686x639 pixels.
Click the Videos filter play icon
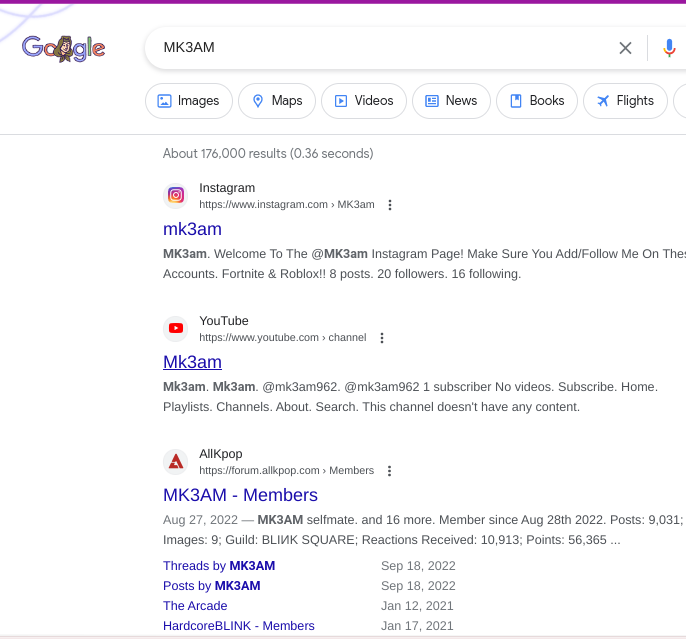click(x=341, y=101)
